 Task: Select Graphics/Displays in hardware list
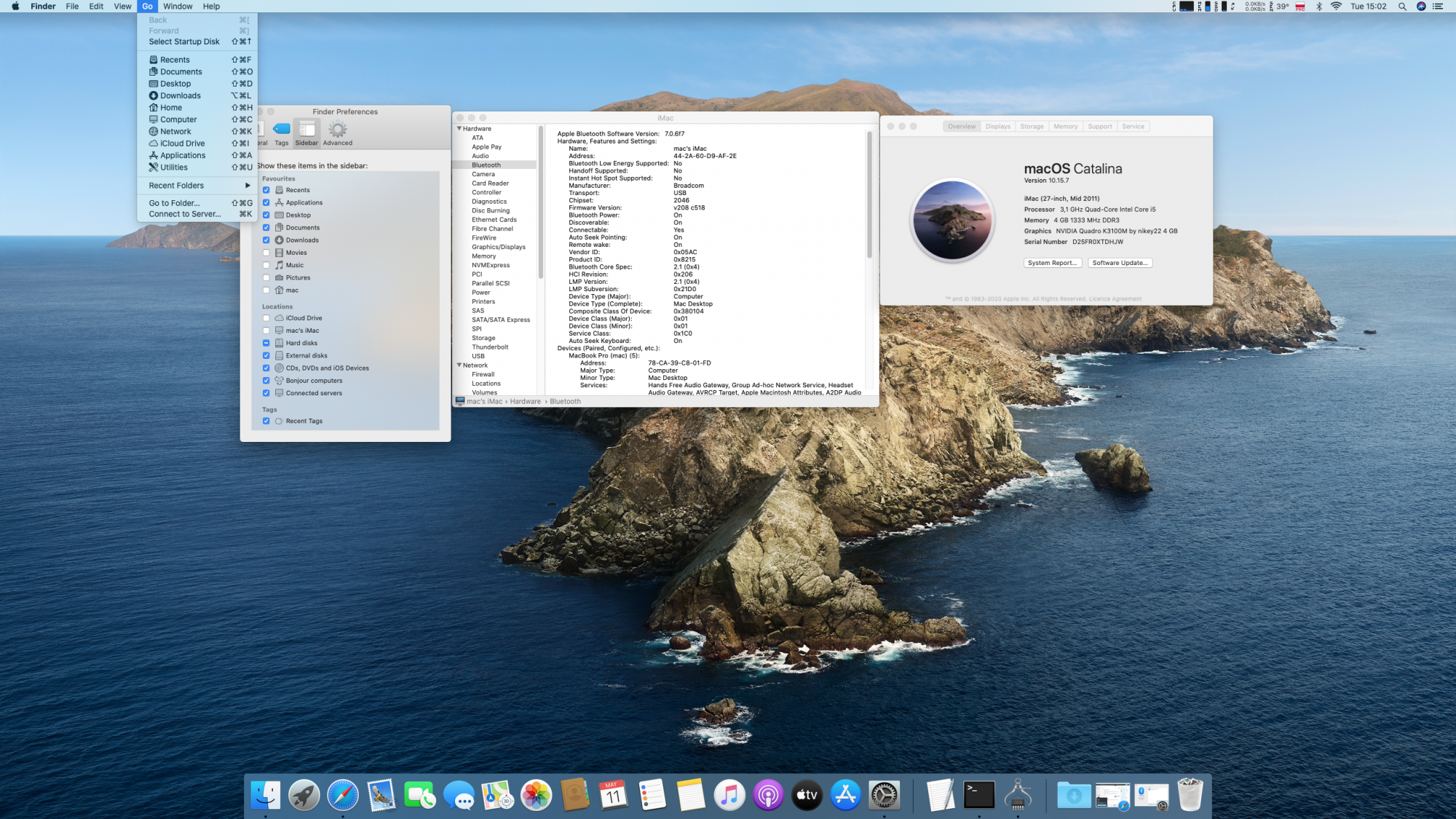click(x=498, y=247)
